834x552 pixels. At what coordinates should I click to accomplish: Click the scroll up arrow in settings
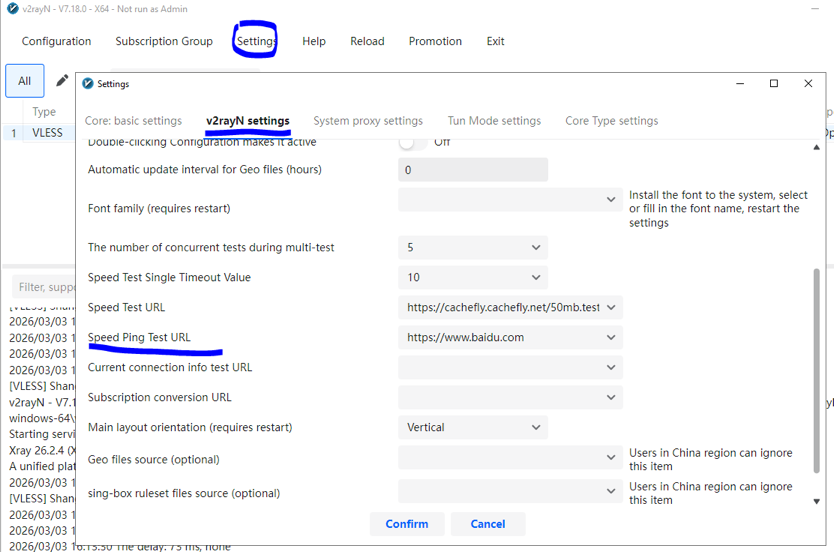[x=817, y=148]
